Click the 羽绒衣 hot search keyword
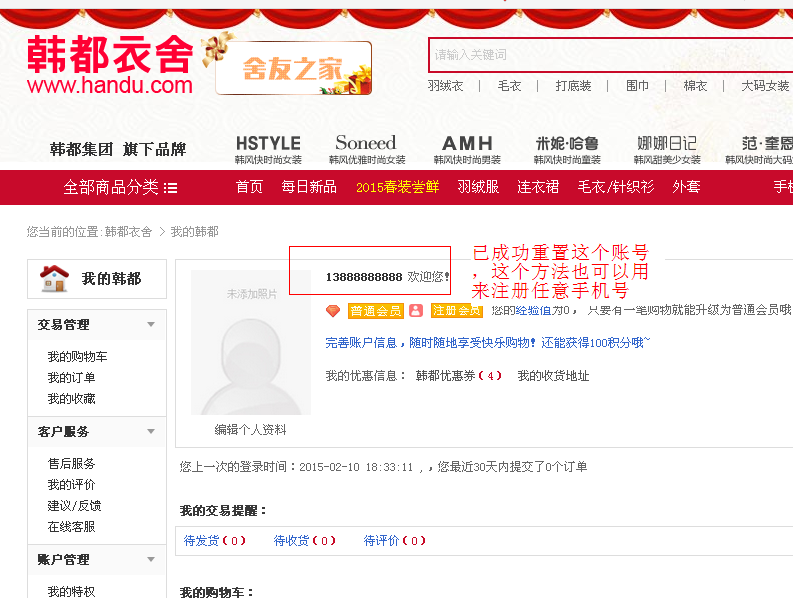The height and width of the screenshot is (598, 793). (446, 86)
